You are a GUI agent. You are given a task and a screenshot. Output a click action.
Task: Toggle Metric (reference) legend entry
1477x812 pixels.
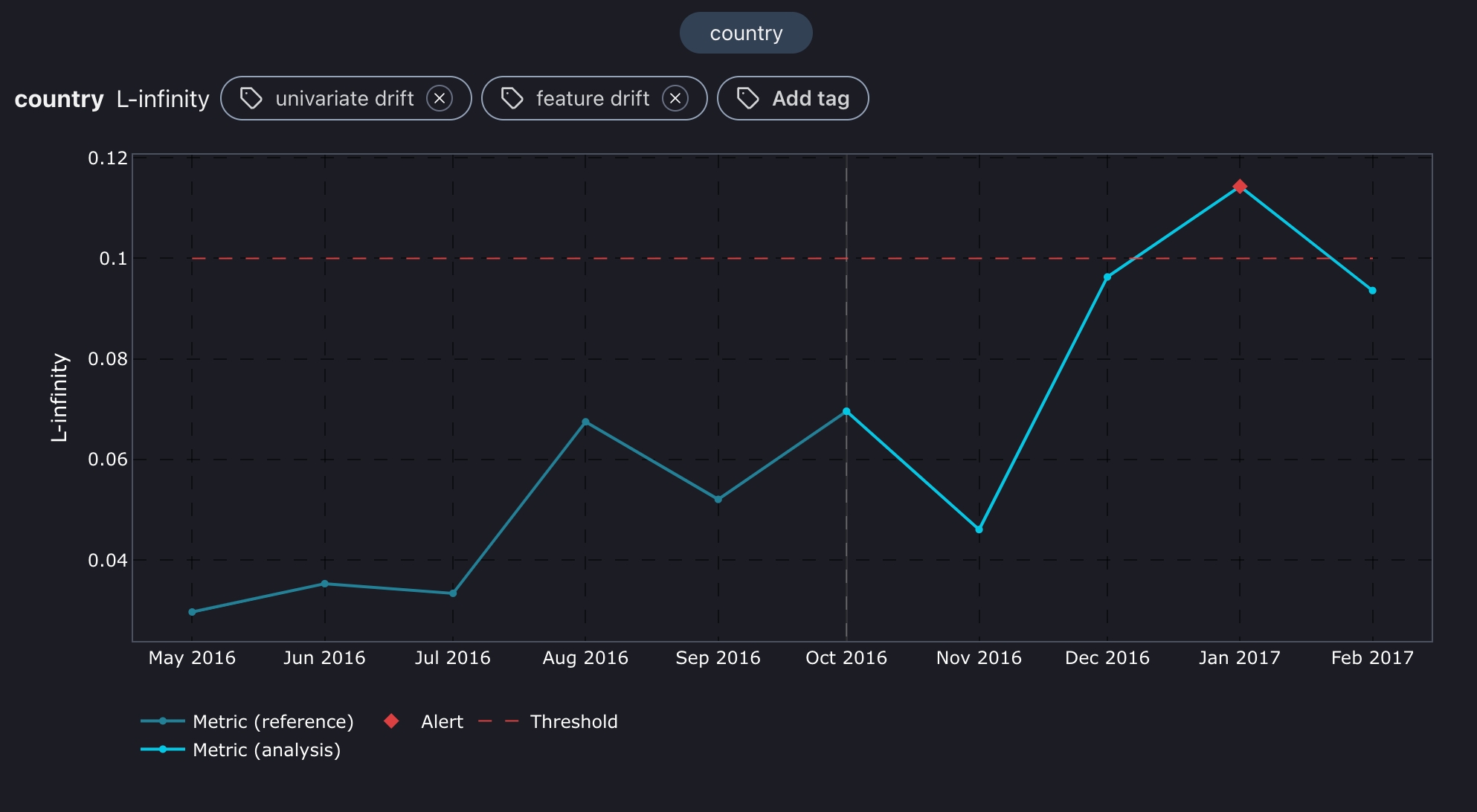click(x=272, y=721)
